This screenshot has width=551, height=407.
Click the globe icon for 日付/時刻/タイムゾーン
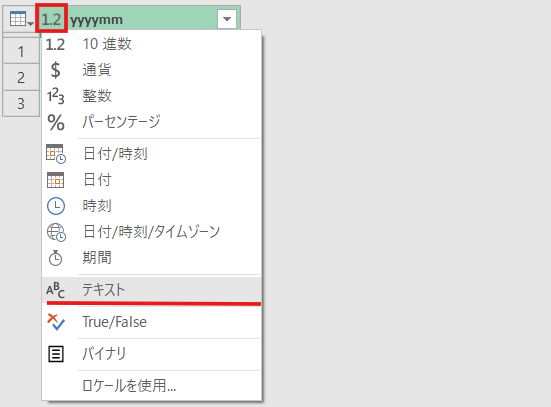point(56,232)
